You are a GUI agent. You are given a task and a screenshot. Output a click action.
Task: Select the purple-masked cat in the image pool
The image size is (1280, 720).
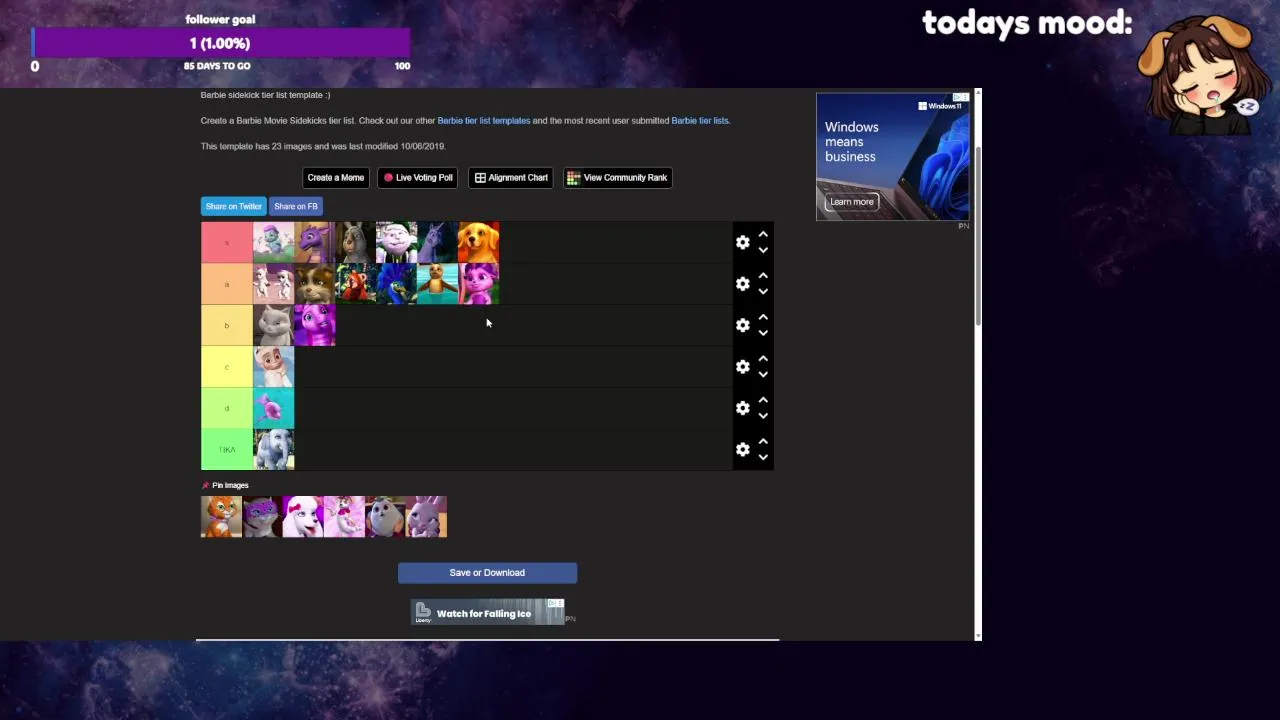tap(262, 517)
